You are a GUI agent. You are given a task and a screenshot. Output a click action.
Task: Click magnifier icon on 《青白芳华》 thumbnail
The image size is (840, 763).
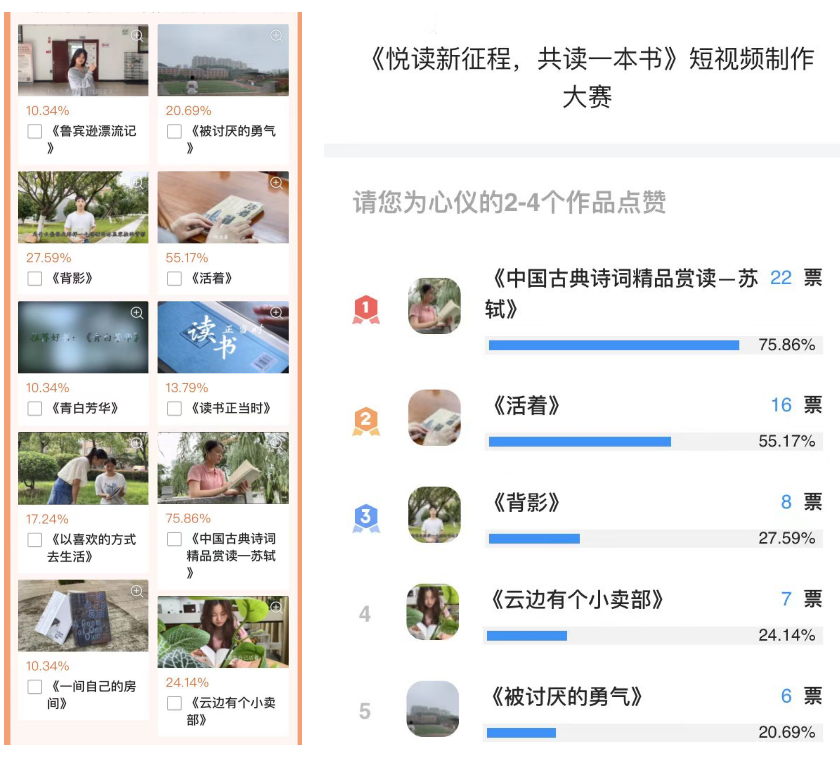(x=137, y=313)
